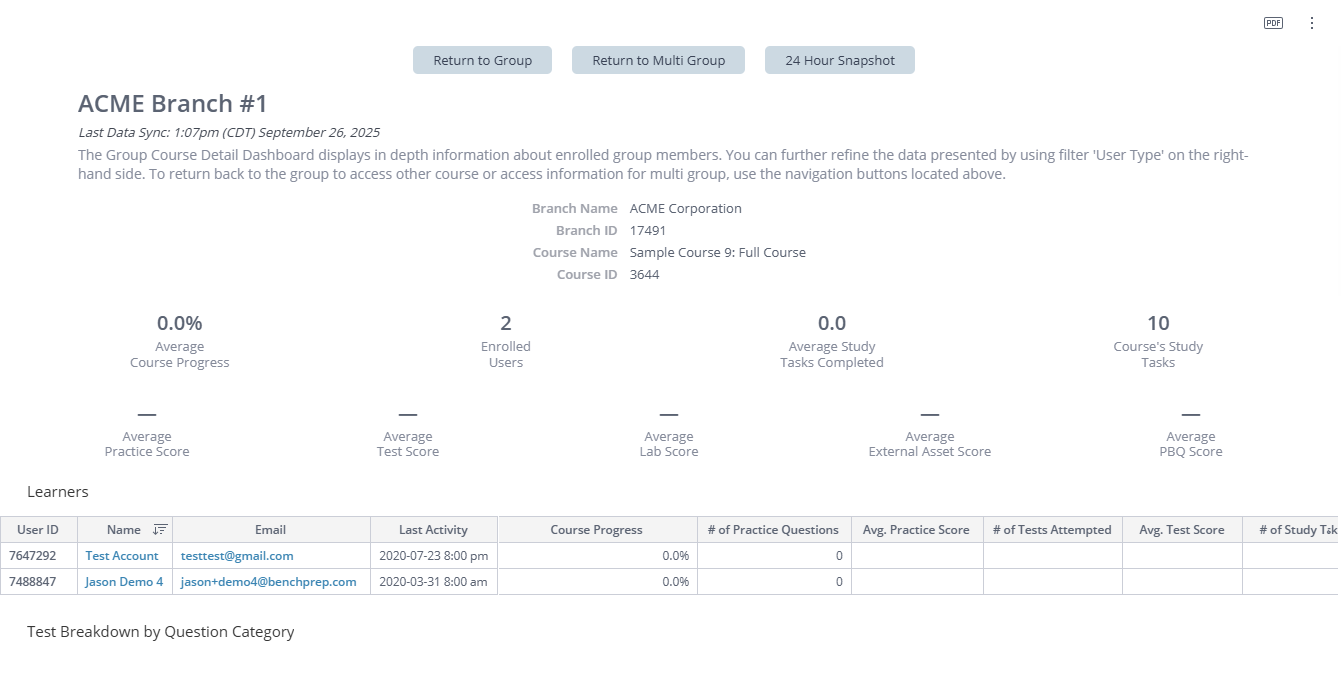
Task: Click Return to Multi Group button
Action: 658,60
